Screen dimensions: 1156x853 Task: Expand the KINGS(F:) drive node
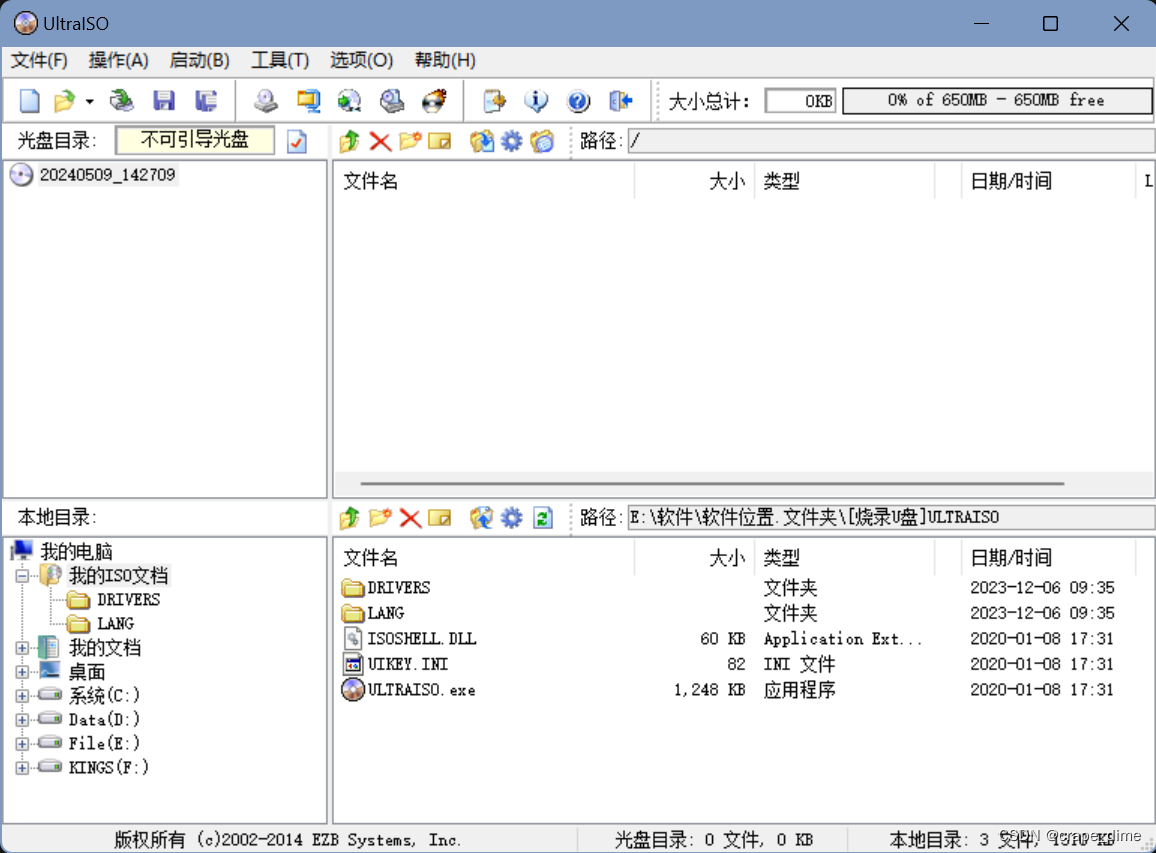tap(22, 768)
